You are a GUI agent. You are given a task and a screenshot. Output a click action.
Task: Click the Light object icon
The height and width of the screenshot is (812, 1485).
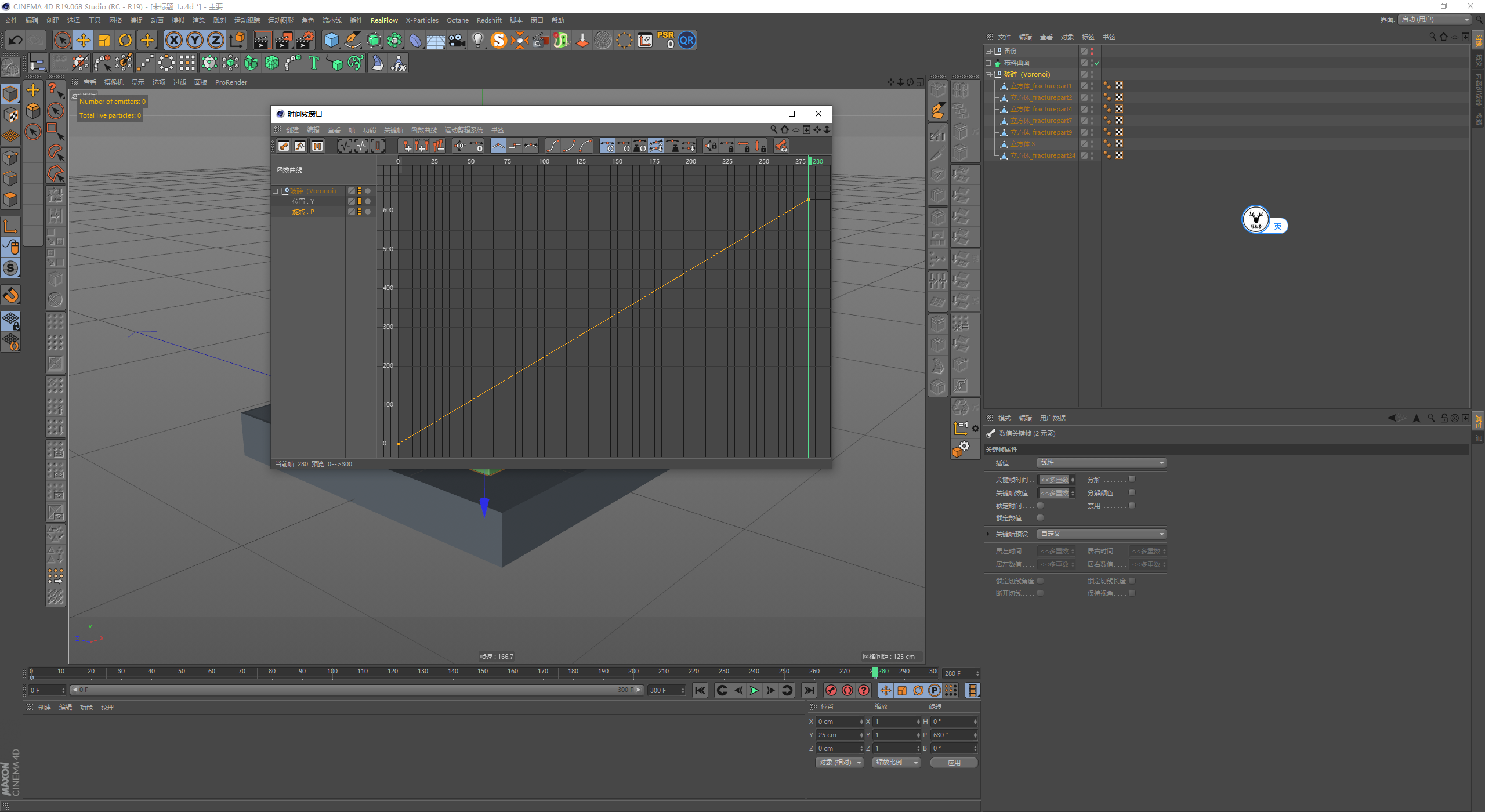point(477,40)
